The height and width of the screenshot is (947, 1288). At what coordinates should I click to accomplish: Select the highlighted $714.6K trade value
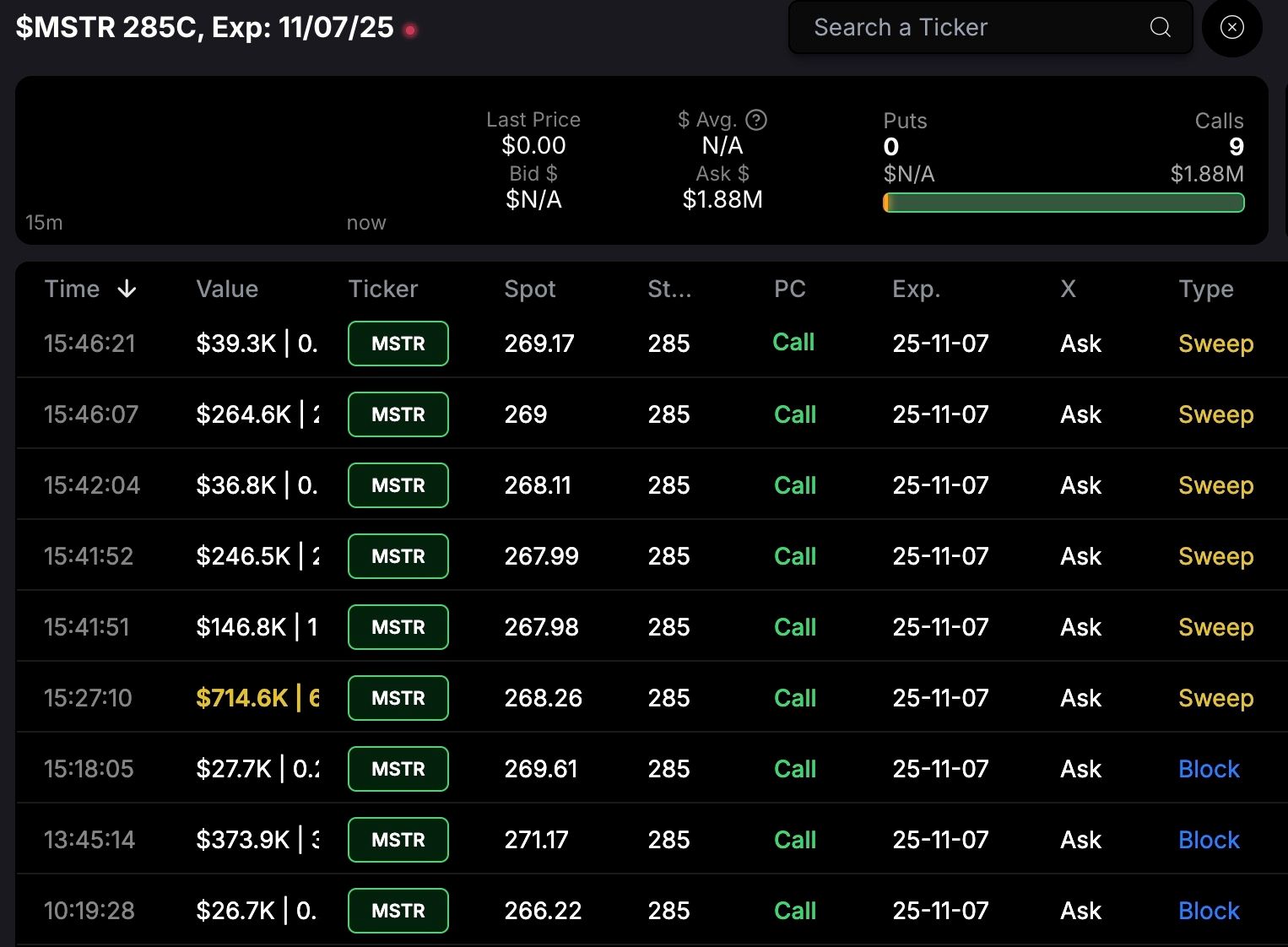click(x=257, y=698)
